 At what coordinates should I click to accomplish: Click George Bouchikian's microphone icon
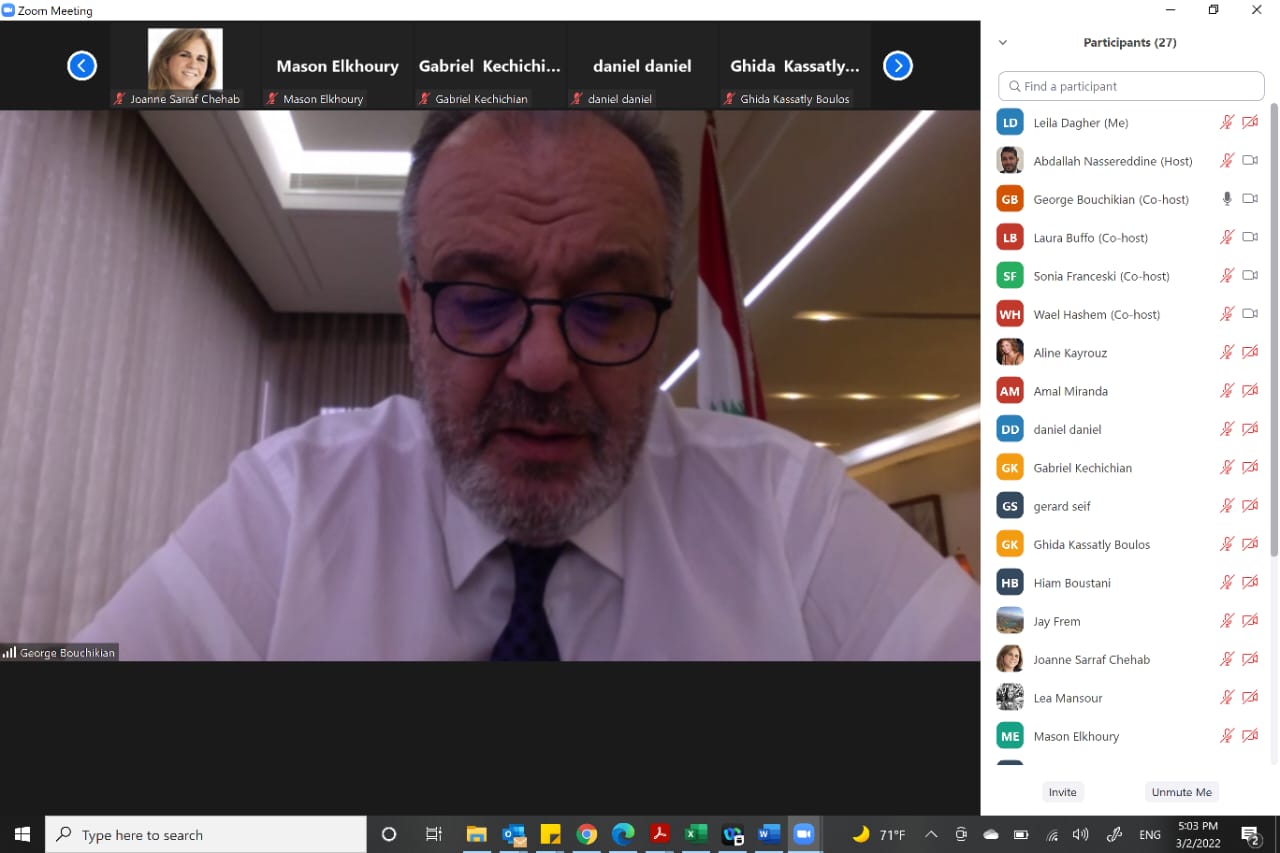[1227, 199]
